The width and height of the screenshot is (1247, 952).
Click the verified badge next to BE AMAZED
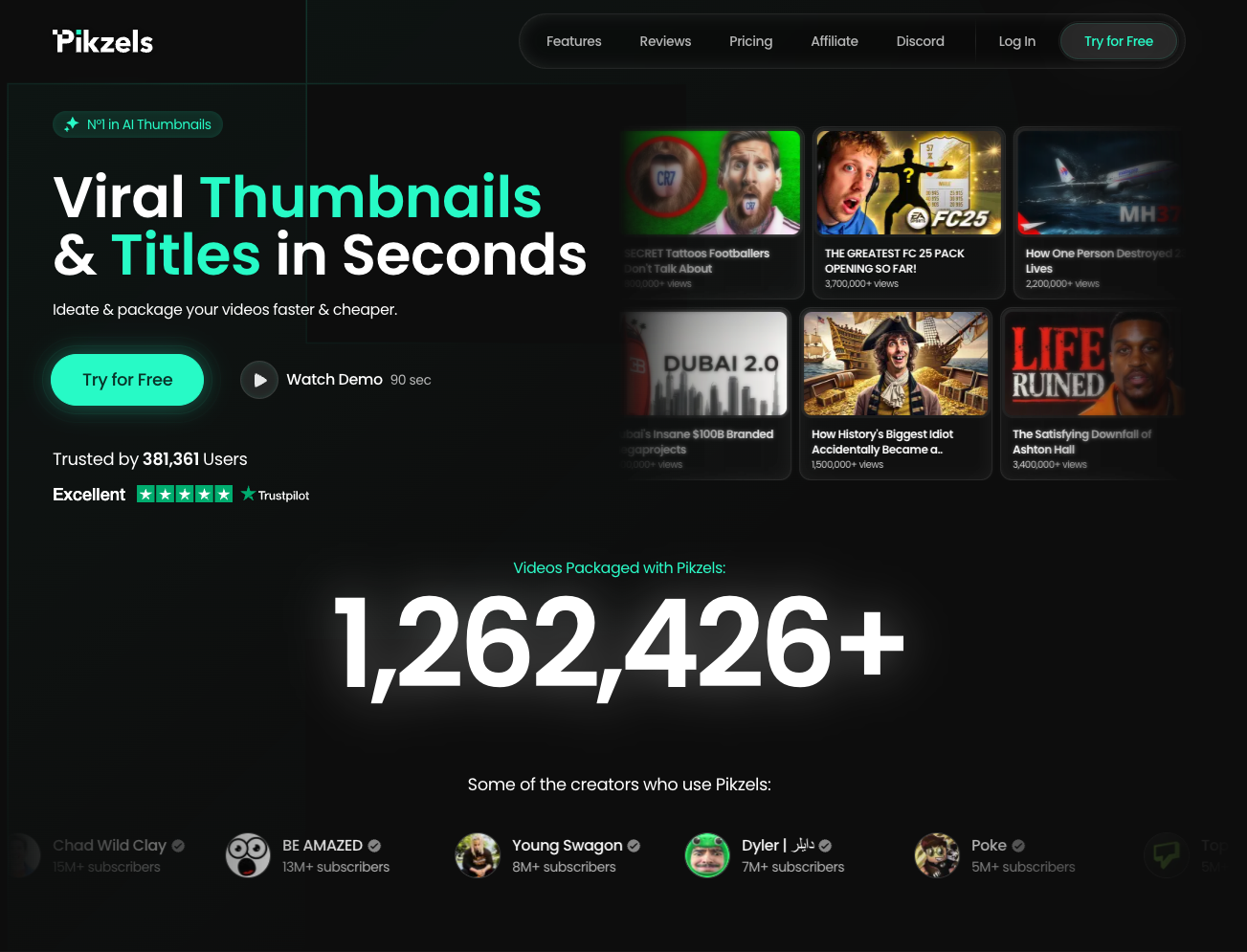pos(374,846)
